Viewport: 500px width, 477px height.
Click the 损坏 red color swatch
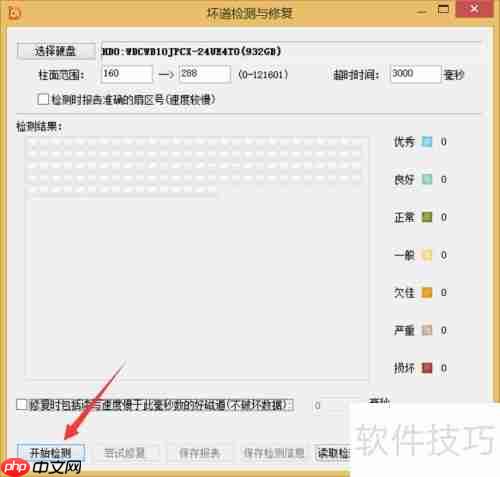click(427, 368)
